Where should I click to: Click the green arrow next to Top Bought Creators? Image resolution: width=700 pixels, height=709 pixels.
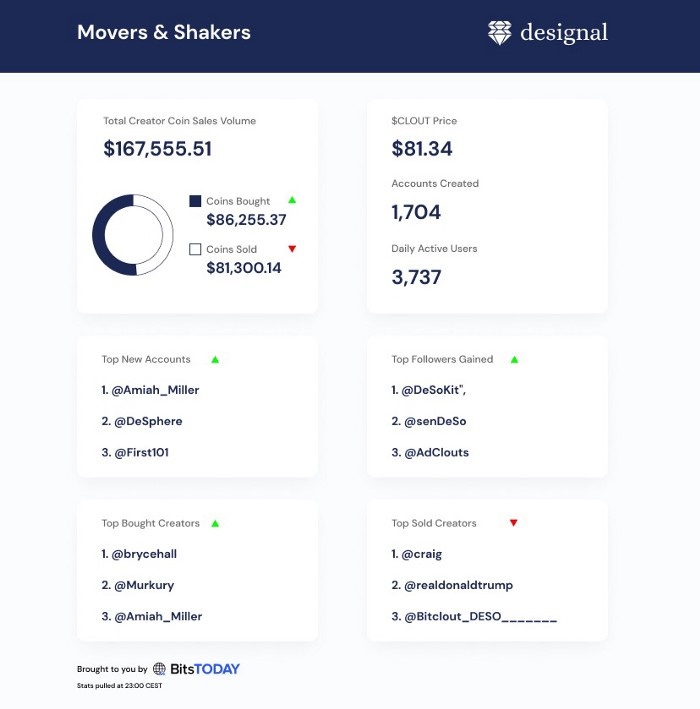coord(215,524)
